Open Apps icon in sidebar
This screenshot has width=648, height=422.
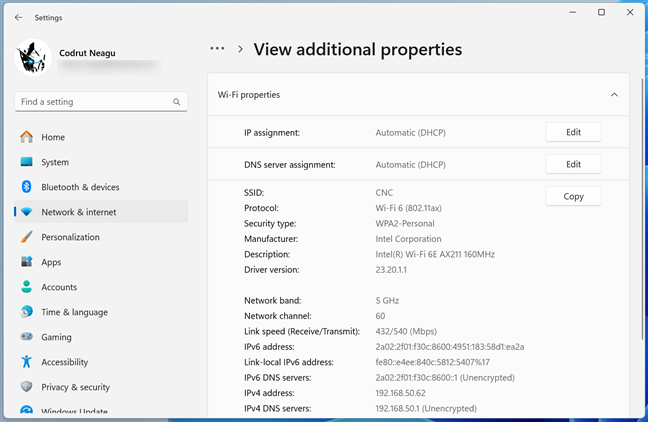[26, 262]
